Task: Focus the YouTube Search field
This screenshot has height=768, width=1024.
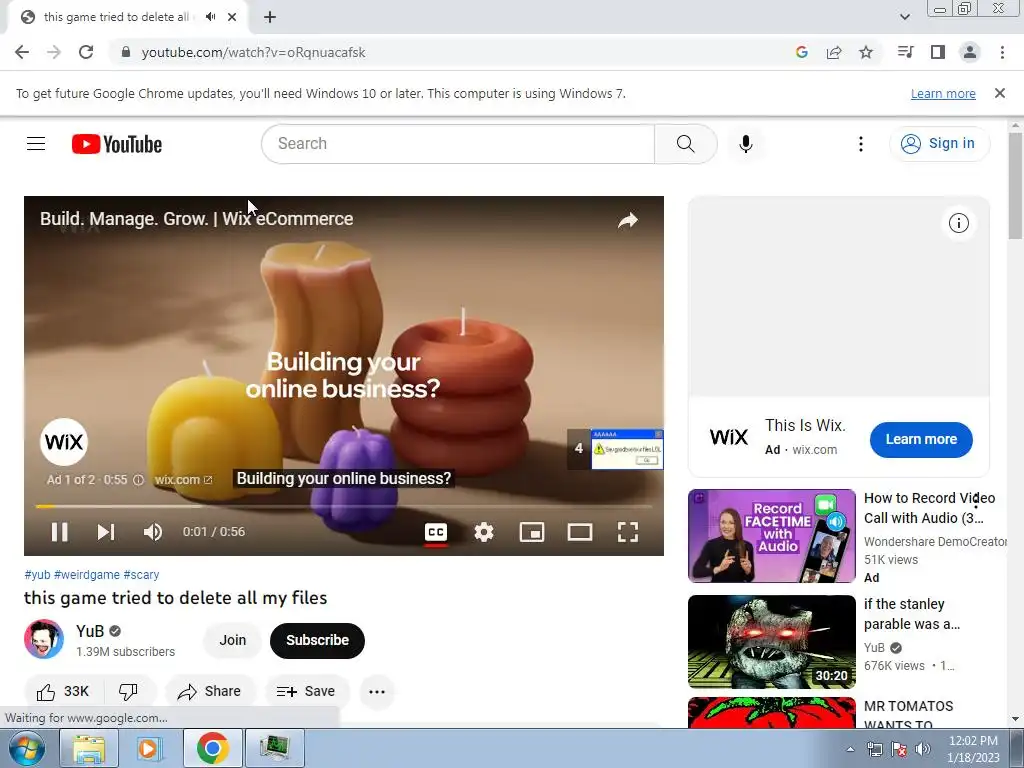Action: coord(458,144)
